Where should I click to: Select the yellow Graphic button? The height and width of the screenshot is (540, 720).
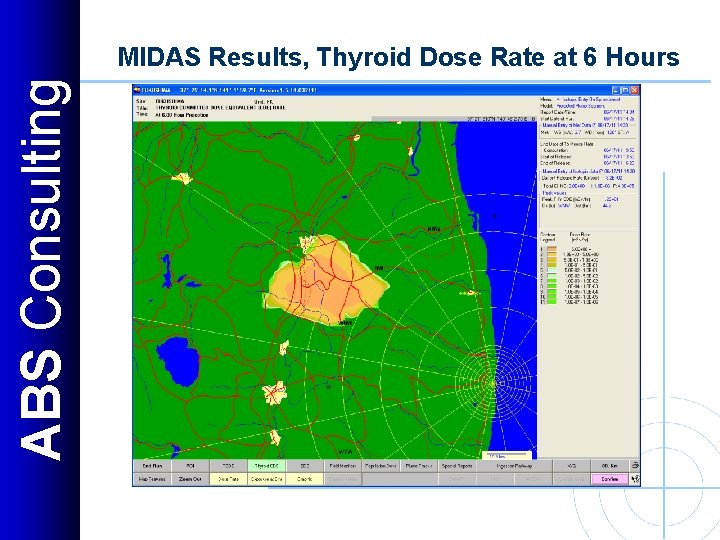click(304, 479)
